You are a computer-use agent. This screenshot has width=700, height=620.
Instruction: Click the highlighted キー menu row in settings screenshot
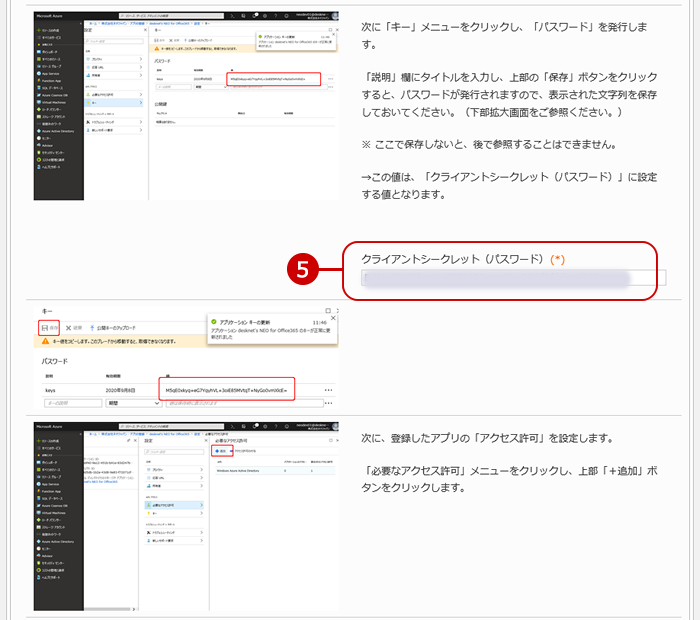(x=114, y=103)
